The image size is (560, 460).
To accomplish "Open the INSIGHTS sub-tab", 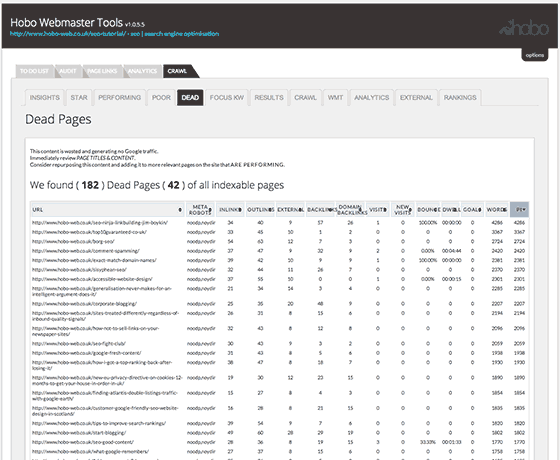I will pyautogui.click(x=45, y=98).
